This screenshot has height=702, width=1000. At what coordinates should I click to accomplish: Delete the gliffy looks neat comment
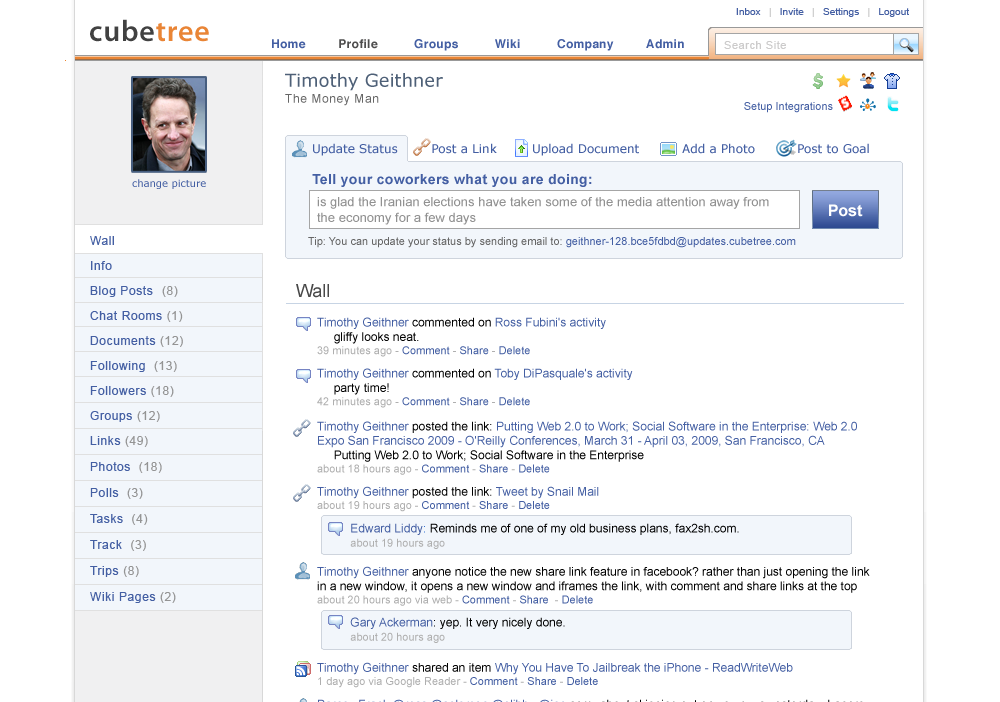click(514, 351)
